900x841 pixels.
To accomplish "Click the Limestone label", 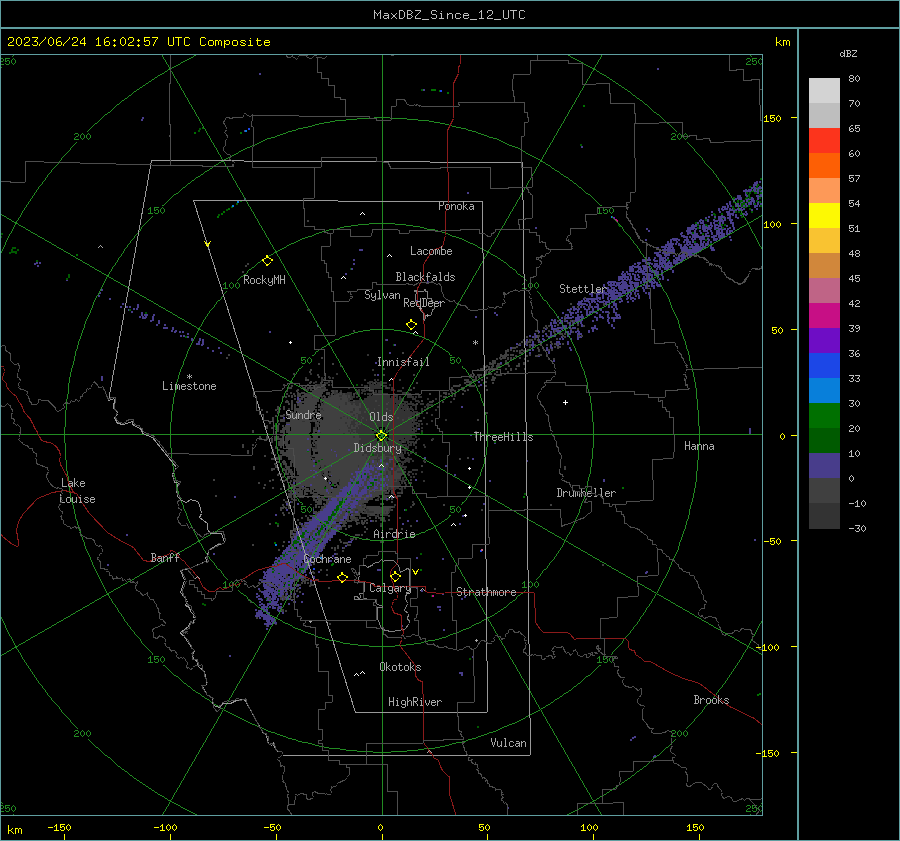I will pyautogui.click(x=189, y=386).
